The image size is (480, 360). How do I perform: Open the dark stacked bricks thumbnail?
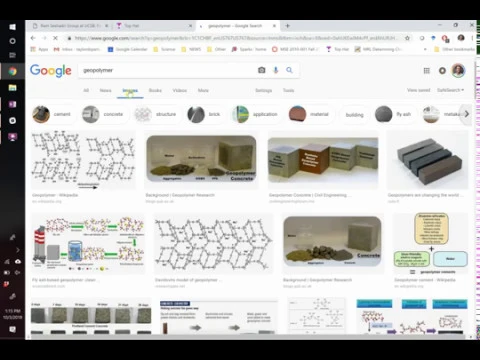428,161
